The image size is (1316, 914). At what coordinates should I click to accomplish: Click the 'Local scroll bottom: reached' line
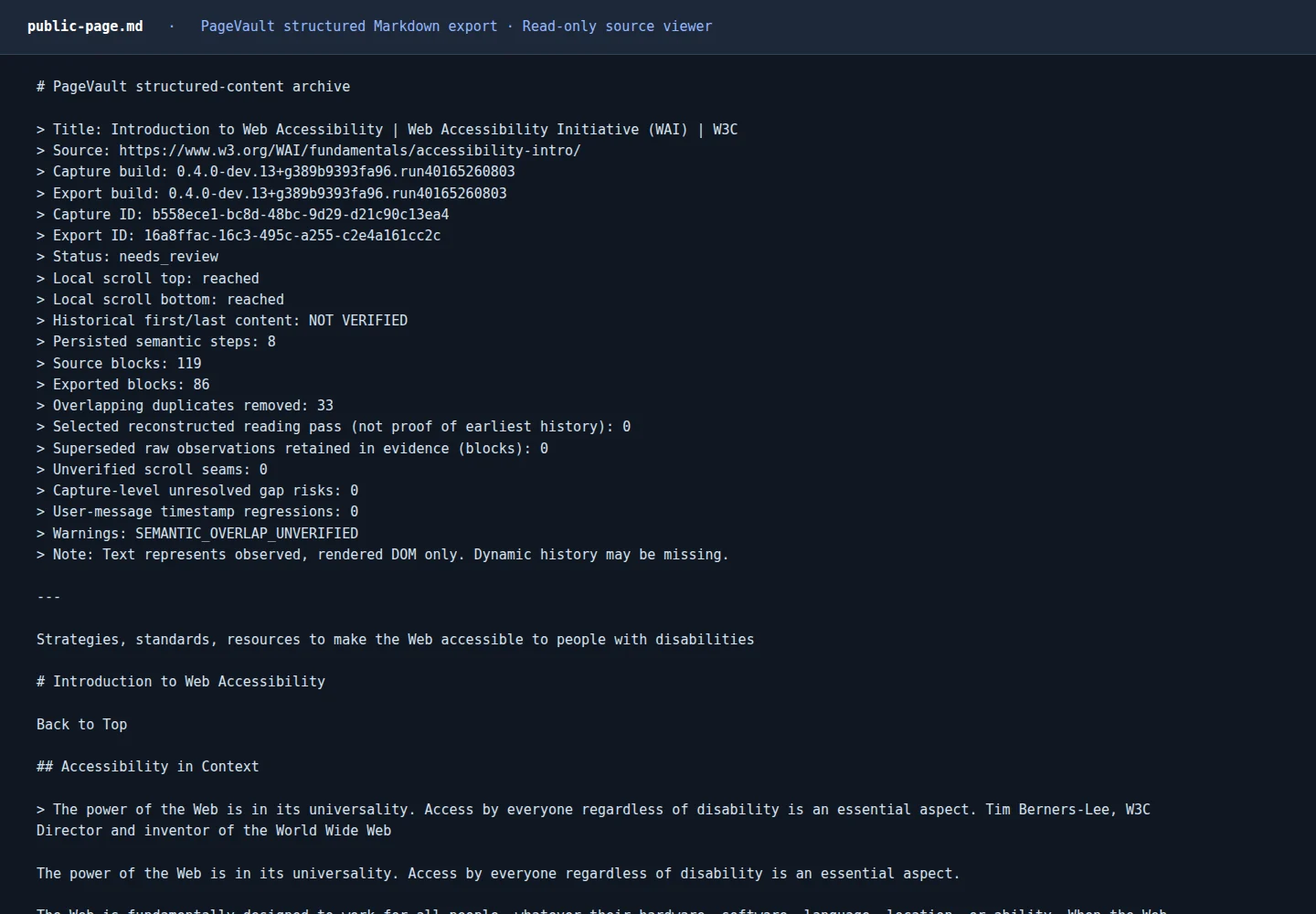tap(160, 300)
